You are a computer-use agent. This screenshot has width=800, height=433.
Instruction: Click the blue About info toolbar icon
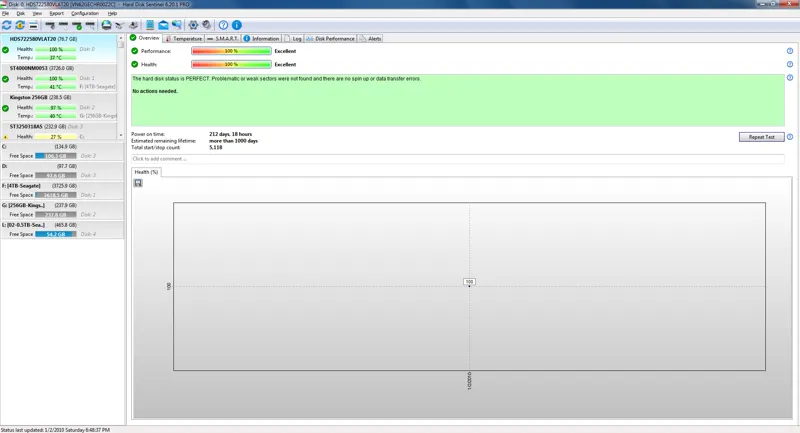(237, 25)
